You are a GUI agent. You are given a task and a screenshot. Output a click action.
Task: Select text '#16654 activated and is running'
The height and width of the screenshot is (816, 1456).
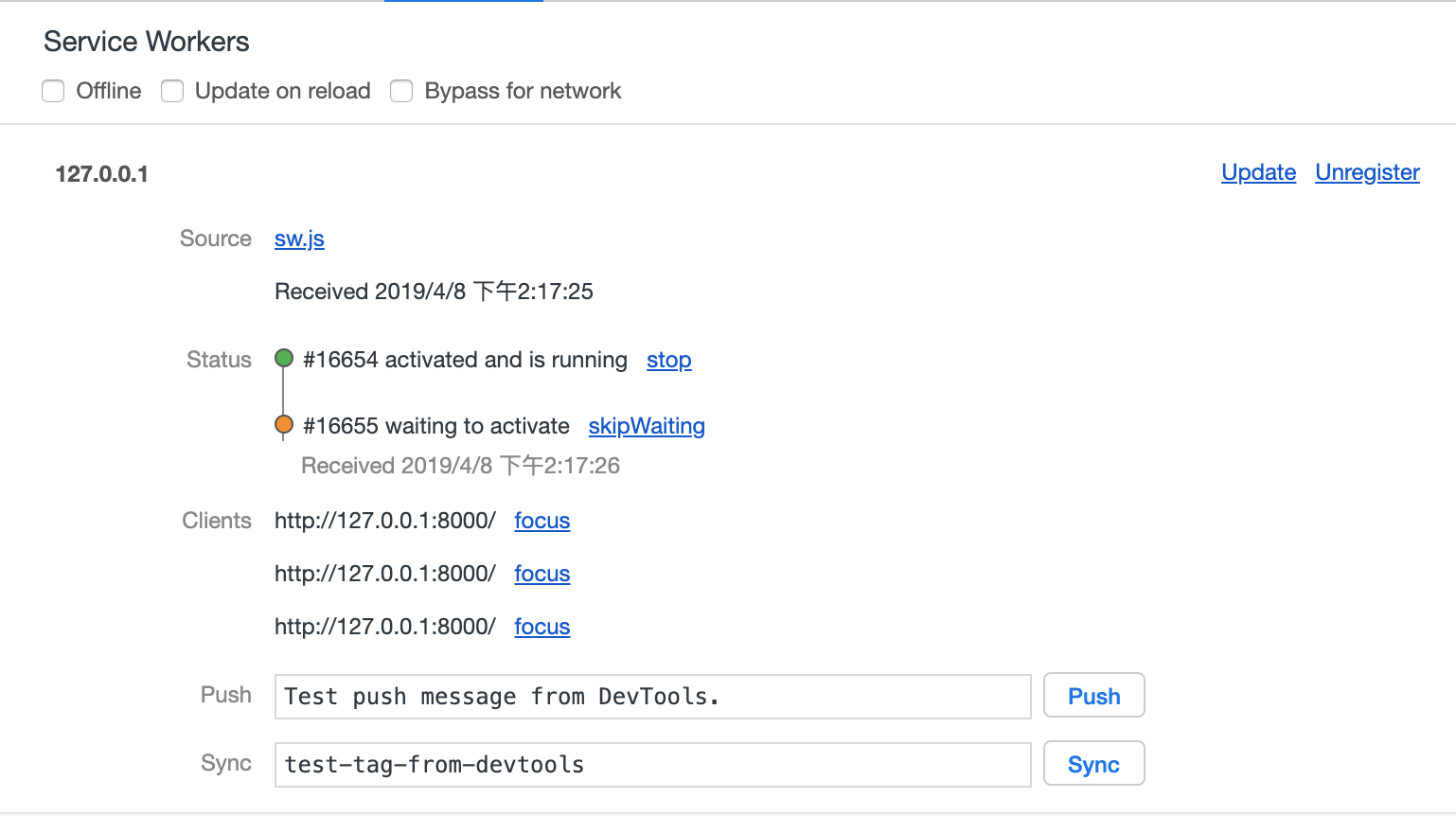(x=465, y=360)
